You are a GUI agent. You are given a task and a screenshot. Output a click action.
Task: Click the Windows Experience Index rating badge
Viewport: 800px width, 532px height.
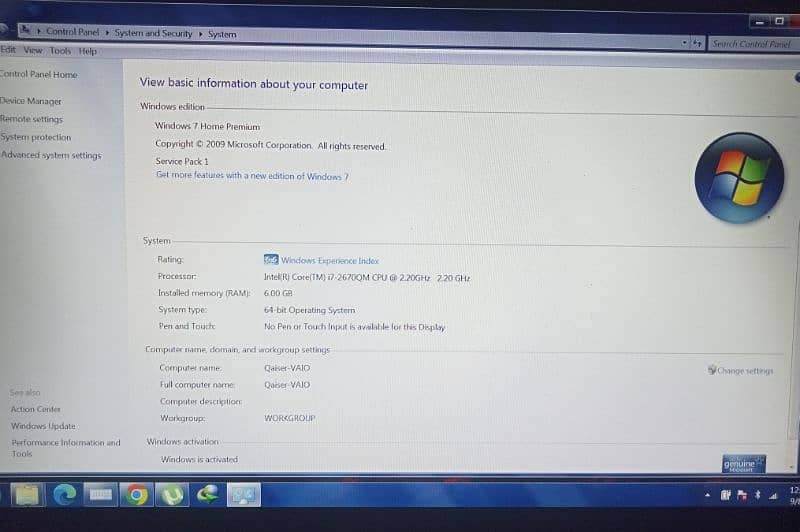[x=271, y=260]
